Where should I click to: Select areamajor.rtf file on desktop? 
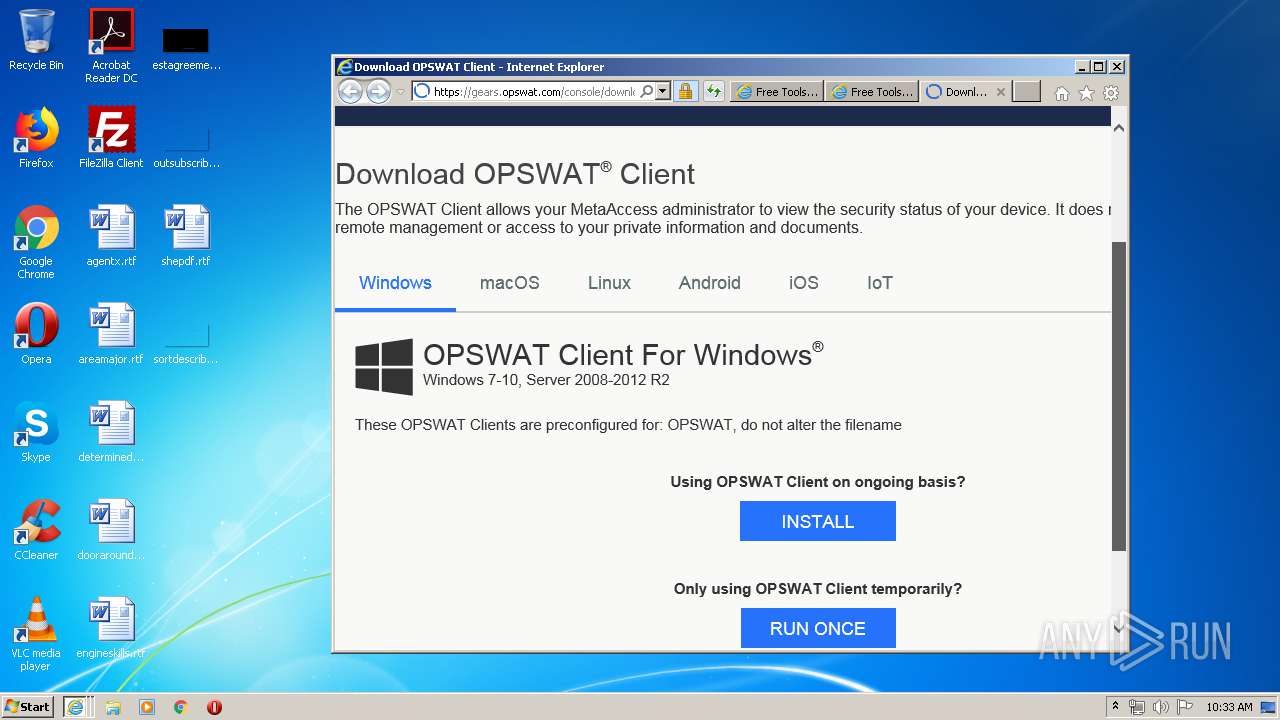(x=111, y=334)
